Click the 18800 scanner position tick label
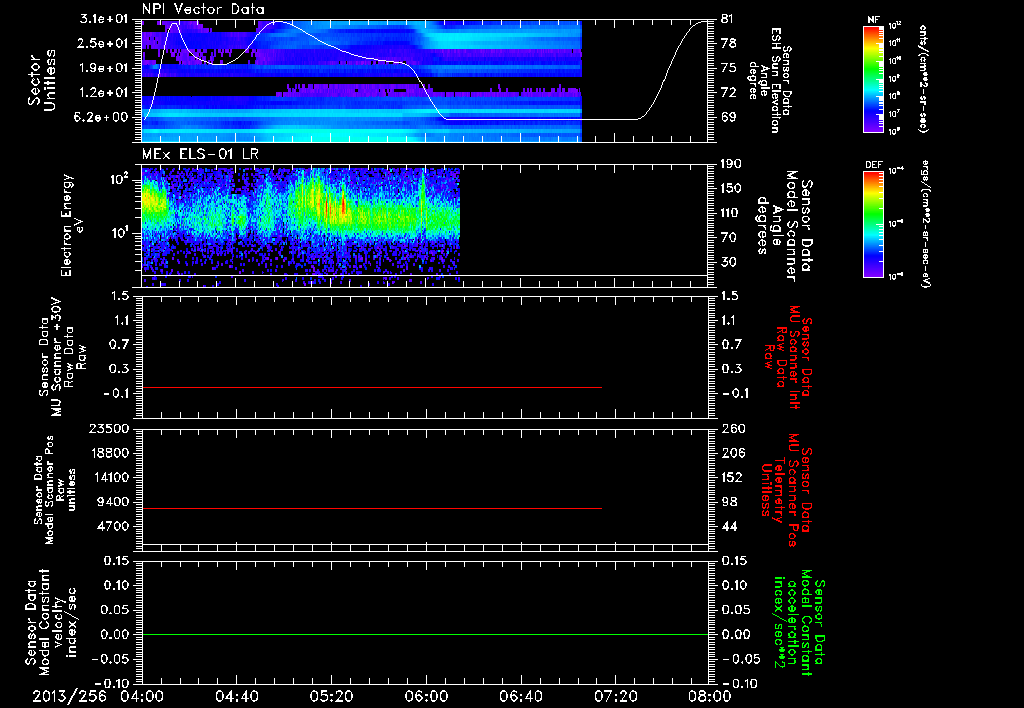This screenshot has height=708, width=1024. 108,453
